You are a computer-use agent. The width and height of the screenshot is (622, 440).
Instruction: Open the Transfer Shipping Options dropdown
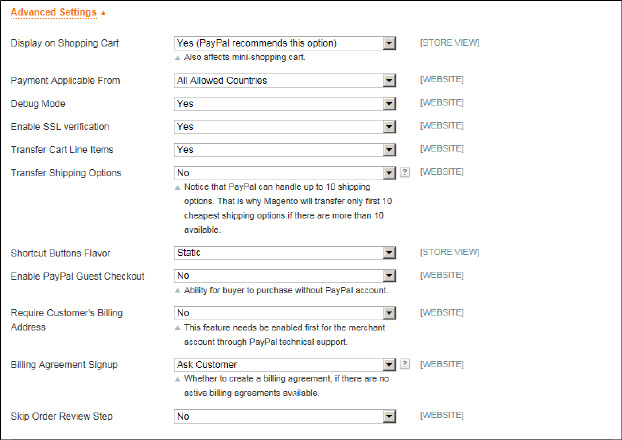tap(285, 173)
